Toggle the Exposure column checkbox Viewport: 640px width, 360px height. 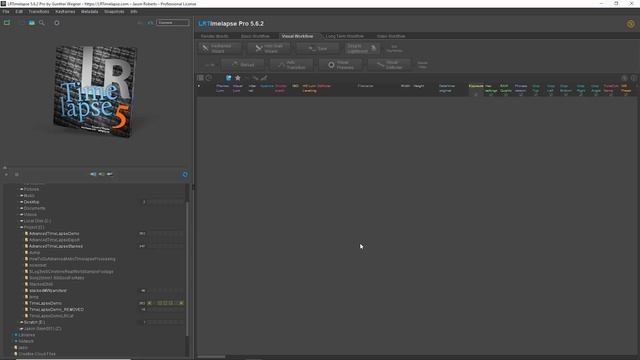(x=476, y=94)
